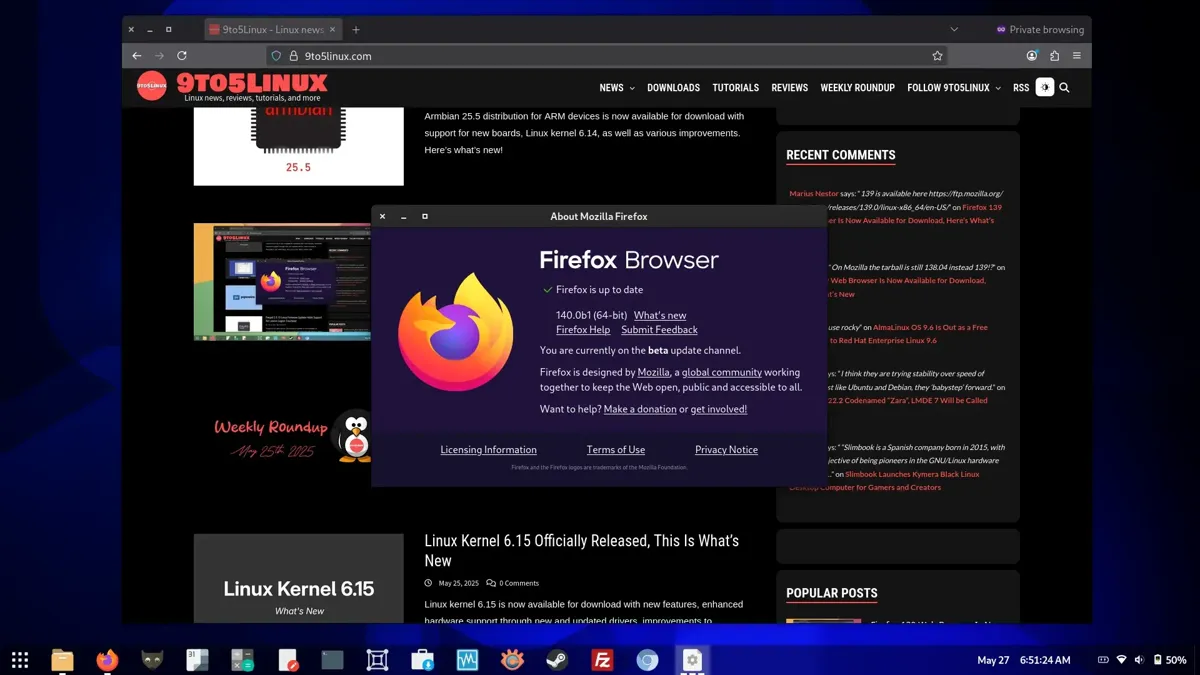Open the search magnifier on 9to5Linux navbar

tap(1064, 87)
